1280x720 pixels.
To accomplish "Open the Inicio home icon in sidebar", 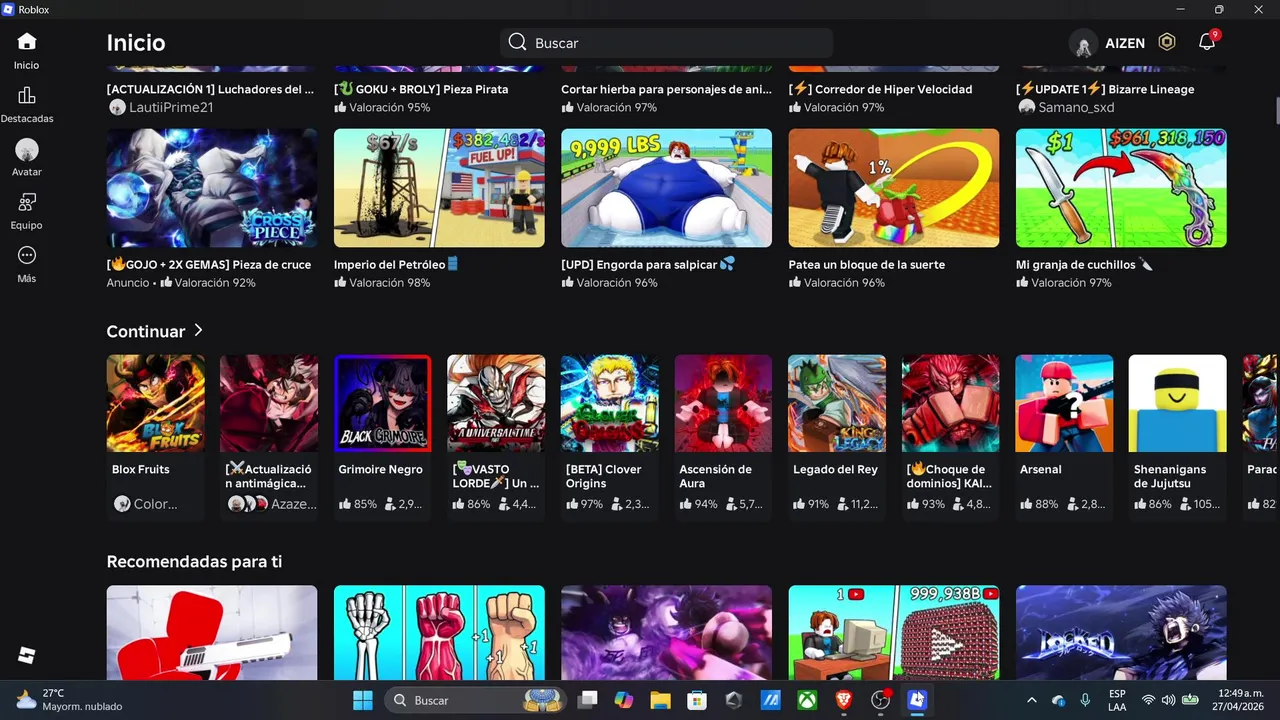I will point(27,42).
